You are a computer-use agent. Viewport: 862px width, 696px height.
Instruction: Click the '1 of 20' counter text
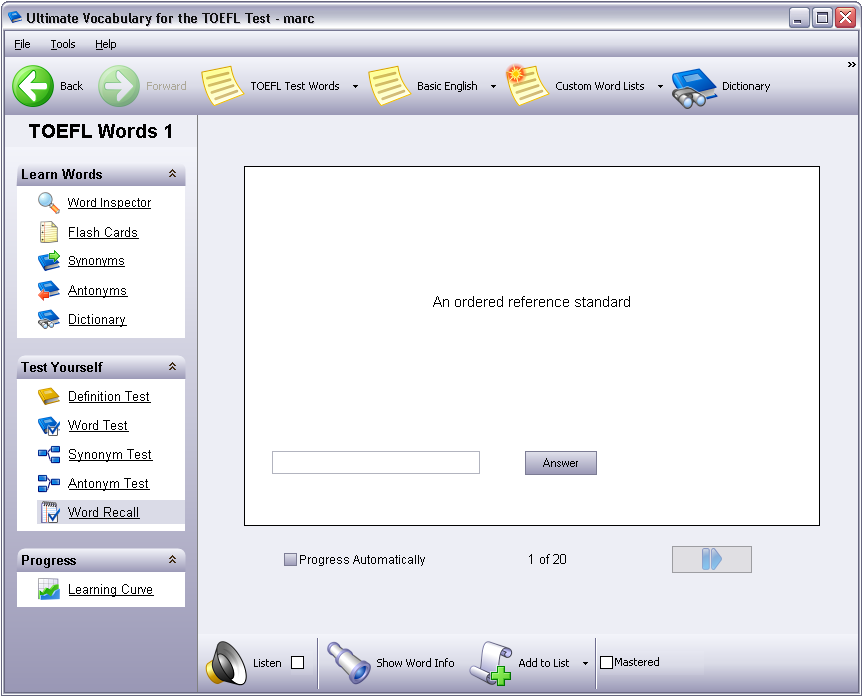pyautogui.click(x=547, y=560)
